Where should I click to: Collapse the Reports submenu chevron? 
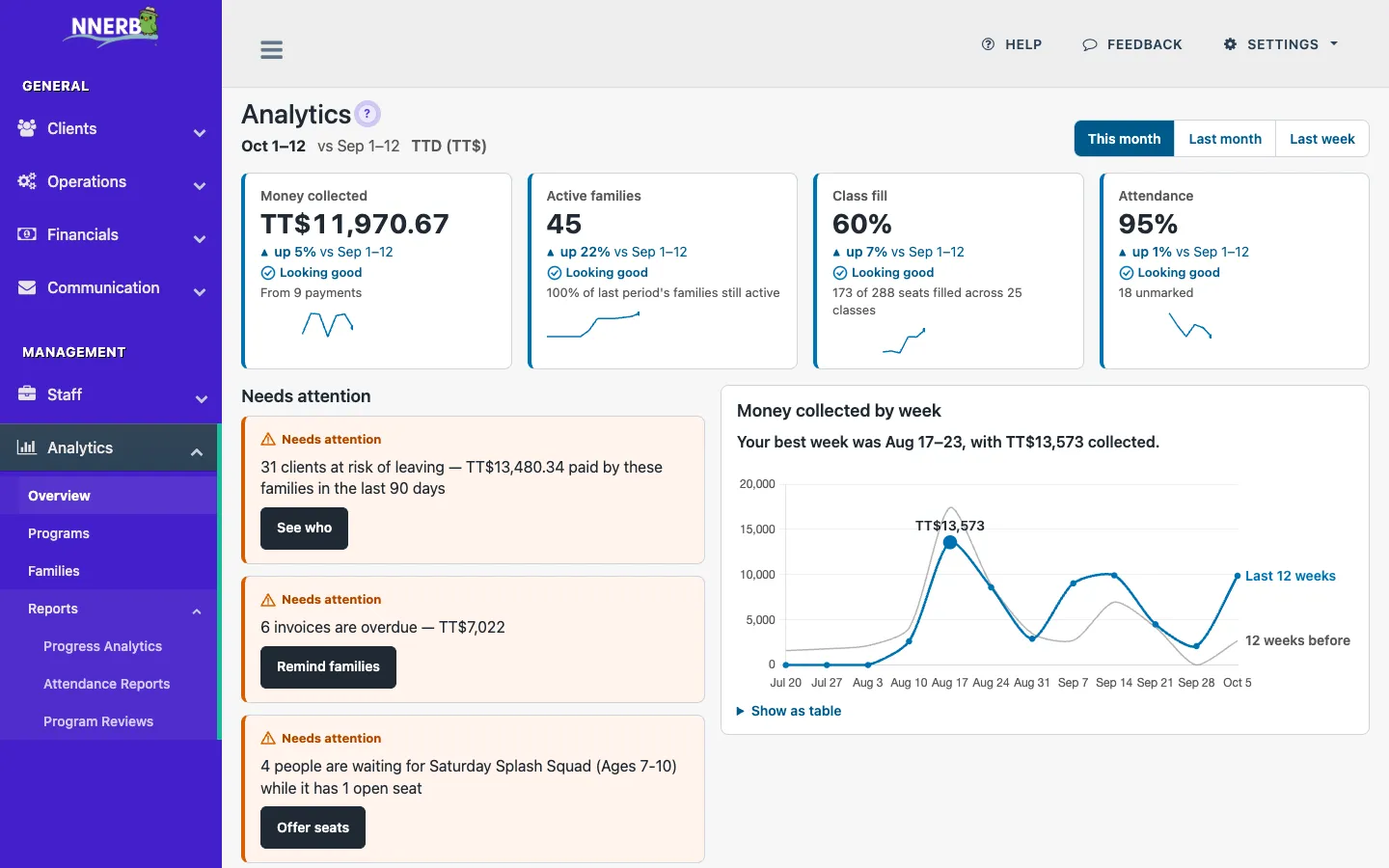click(197, 611)
